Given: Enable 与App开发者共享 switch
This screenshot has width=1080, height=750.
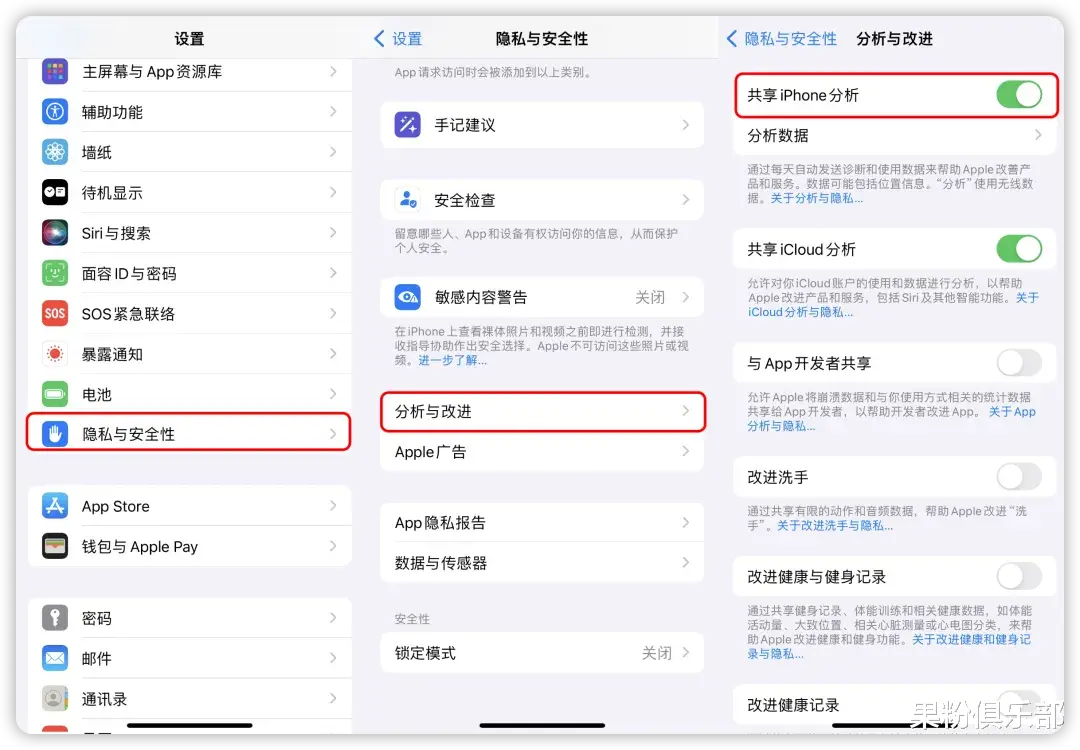Looking at the screenshot, I should click(1019, 363).
